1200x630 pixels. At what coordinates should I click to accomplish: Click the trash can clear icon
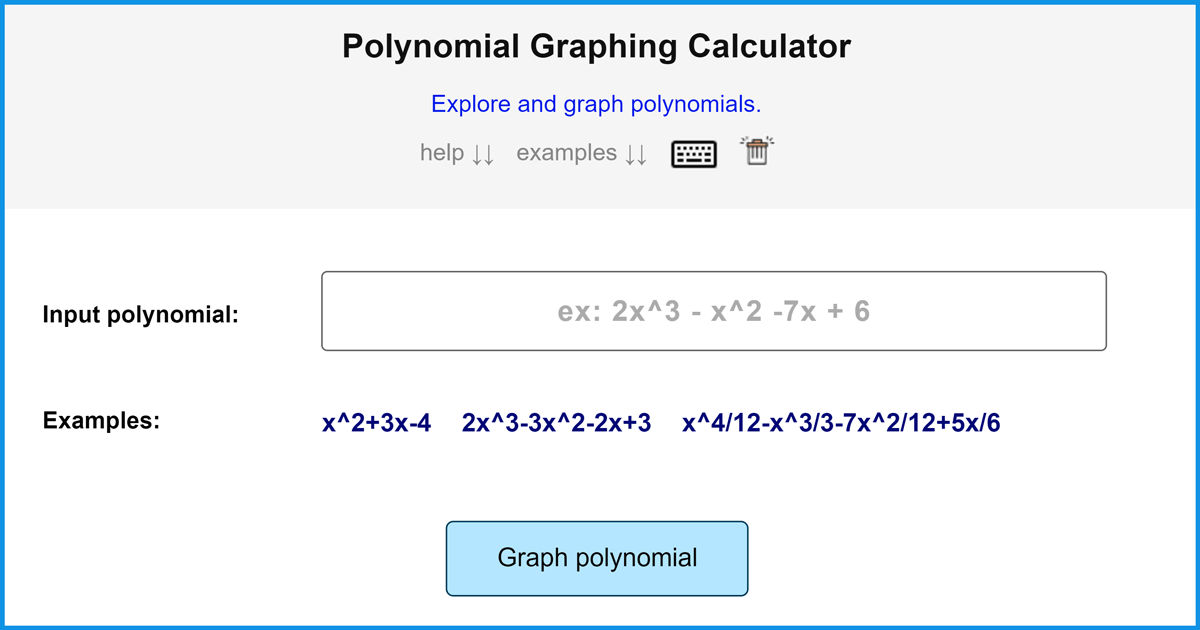pos(757,152)
